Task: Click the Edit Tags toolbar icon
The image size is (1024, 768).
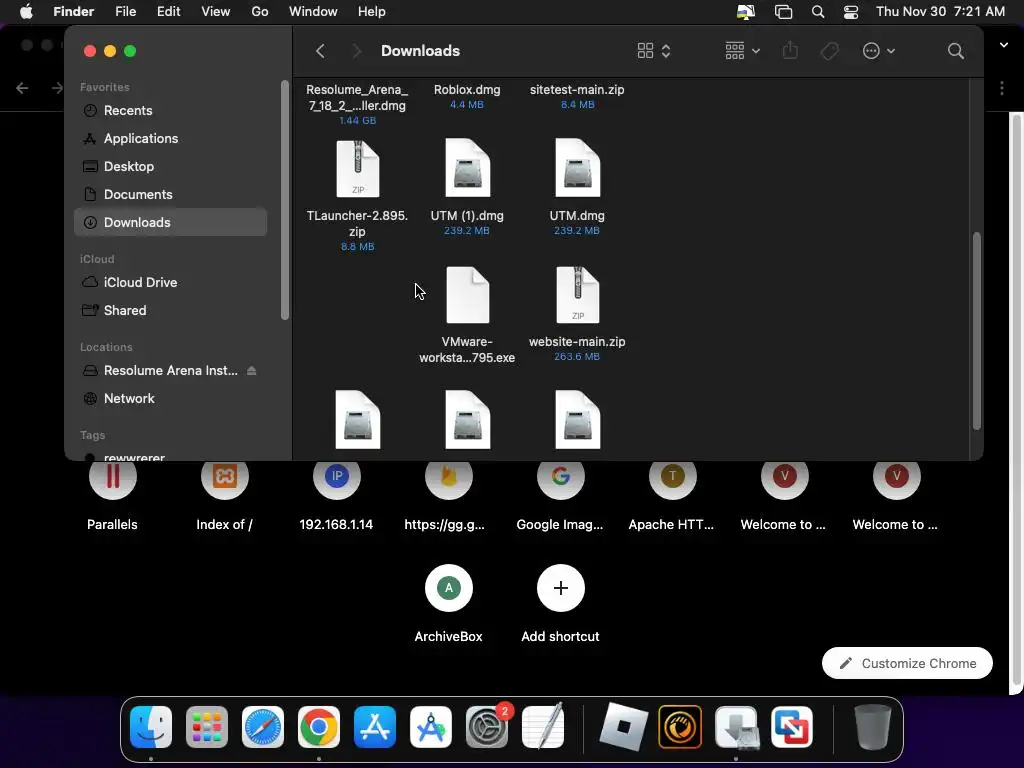Action: [x=829, y=51]
